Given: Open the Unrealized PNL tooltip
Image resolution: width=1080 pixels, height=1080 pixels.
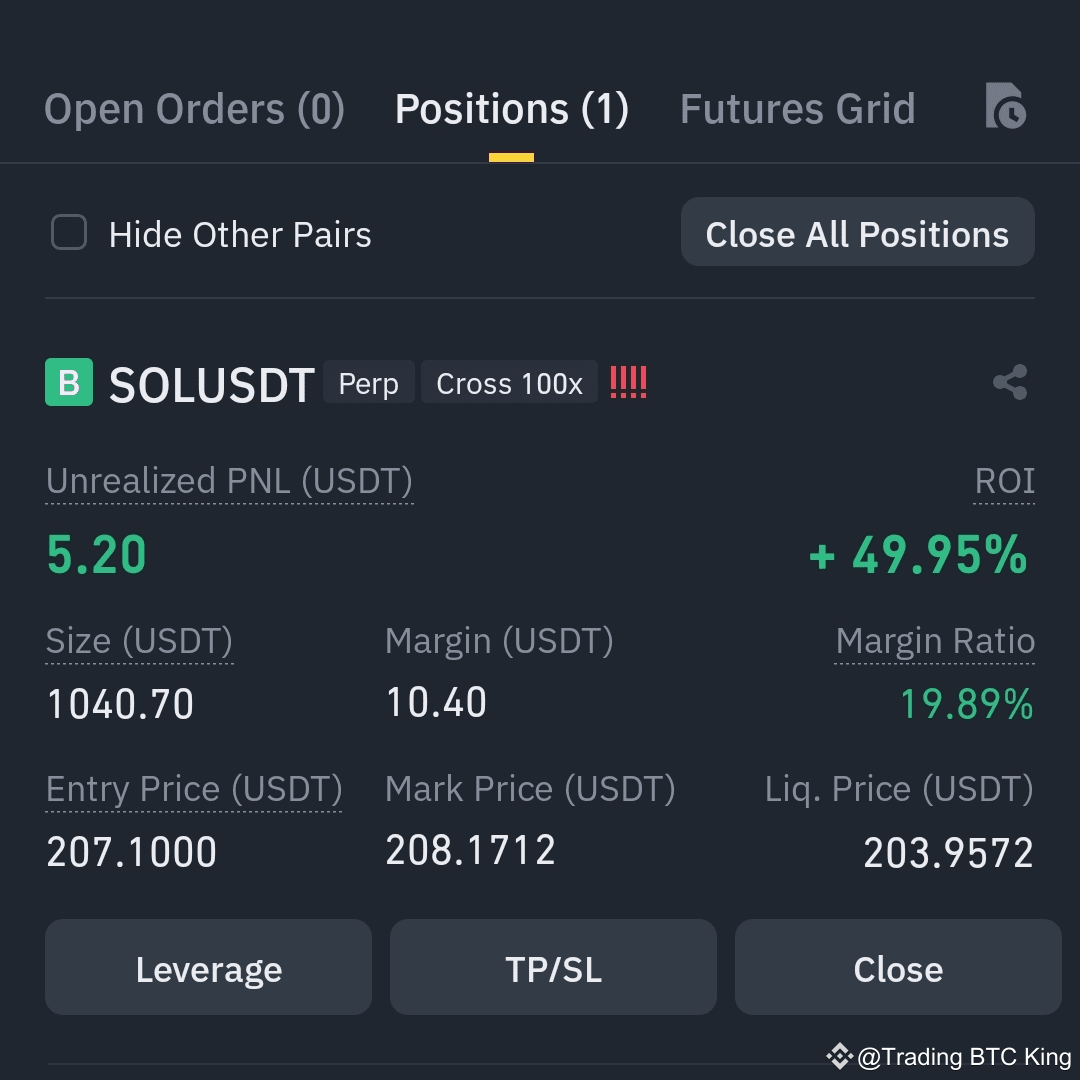Looking at the screenshot, I should tap(228, 481).
